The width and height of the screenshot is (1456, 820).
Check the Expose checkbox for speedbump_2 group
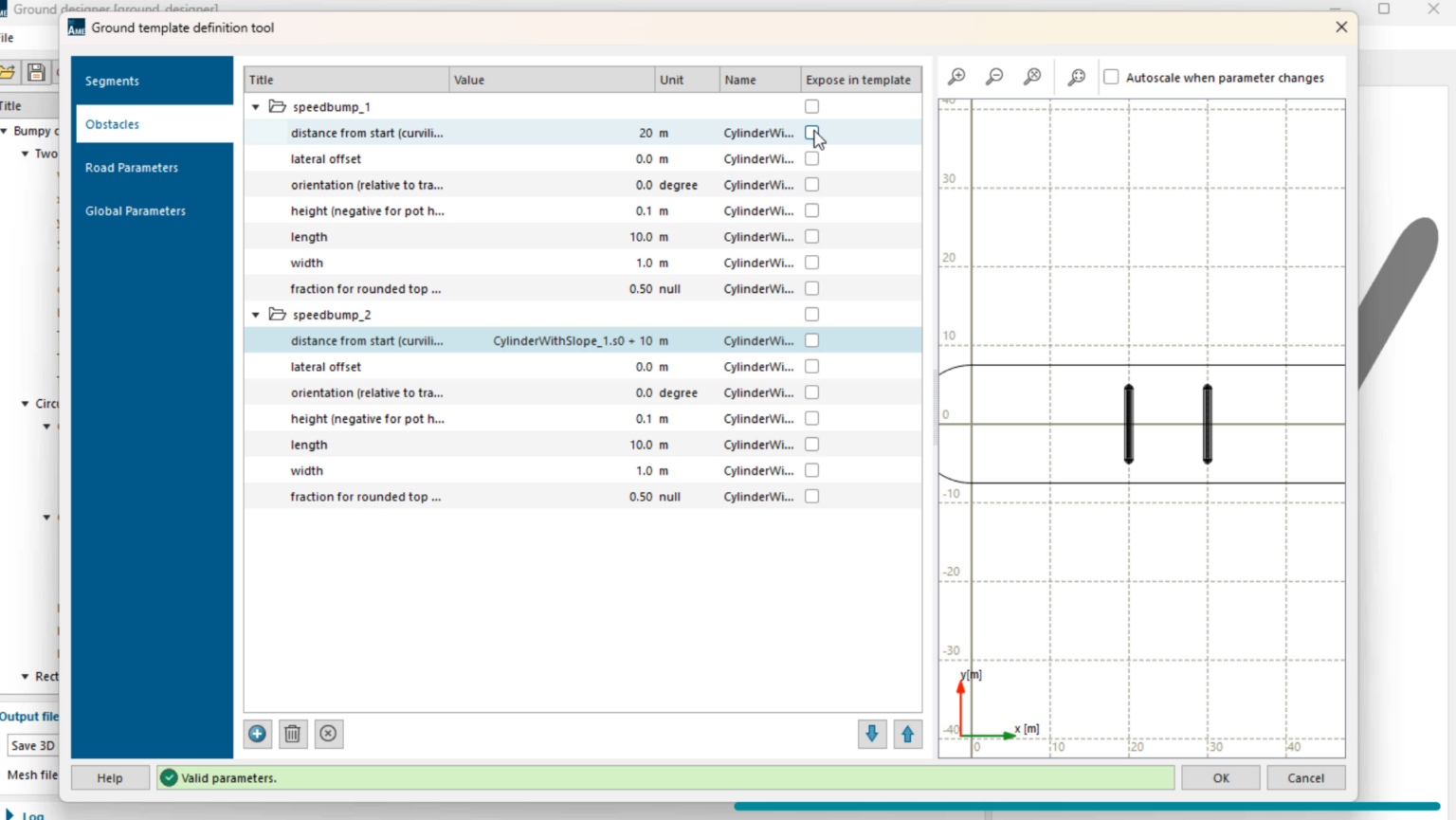[811, 314]
